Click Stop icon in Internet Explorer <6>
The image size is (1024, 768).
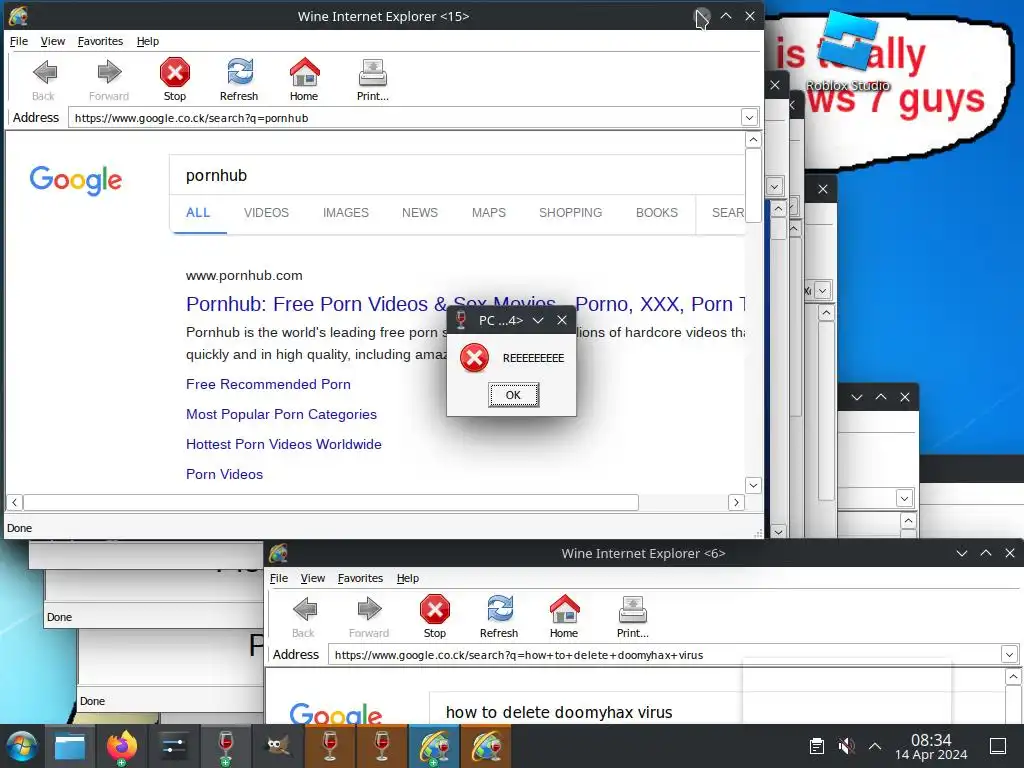(x=434, y=609)
